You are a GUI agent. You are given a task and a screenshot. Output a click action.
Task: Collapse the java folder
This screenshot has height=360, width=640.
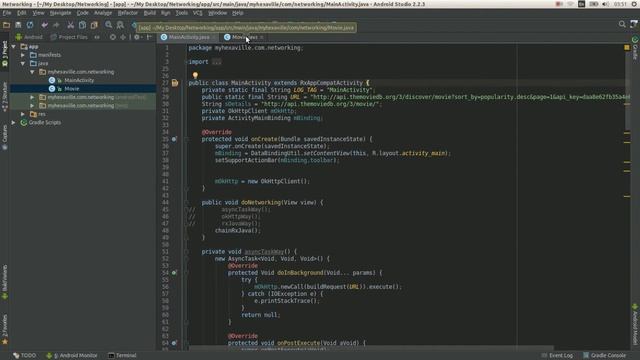[23, 63]
